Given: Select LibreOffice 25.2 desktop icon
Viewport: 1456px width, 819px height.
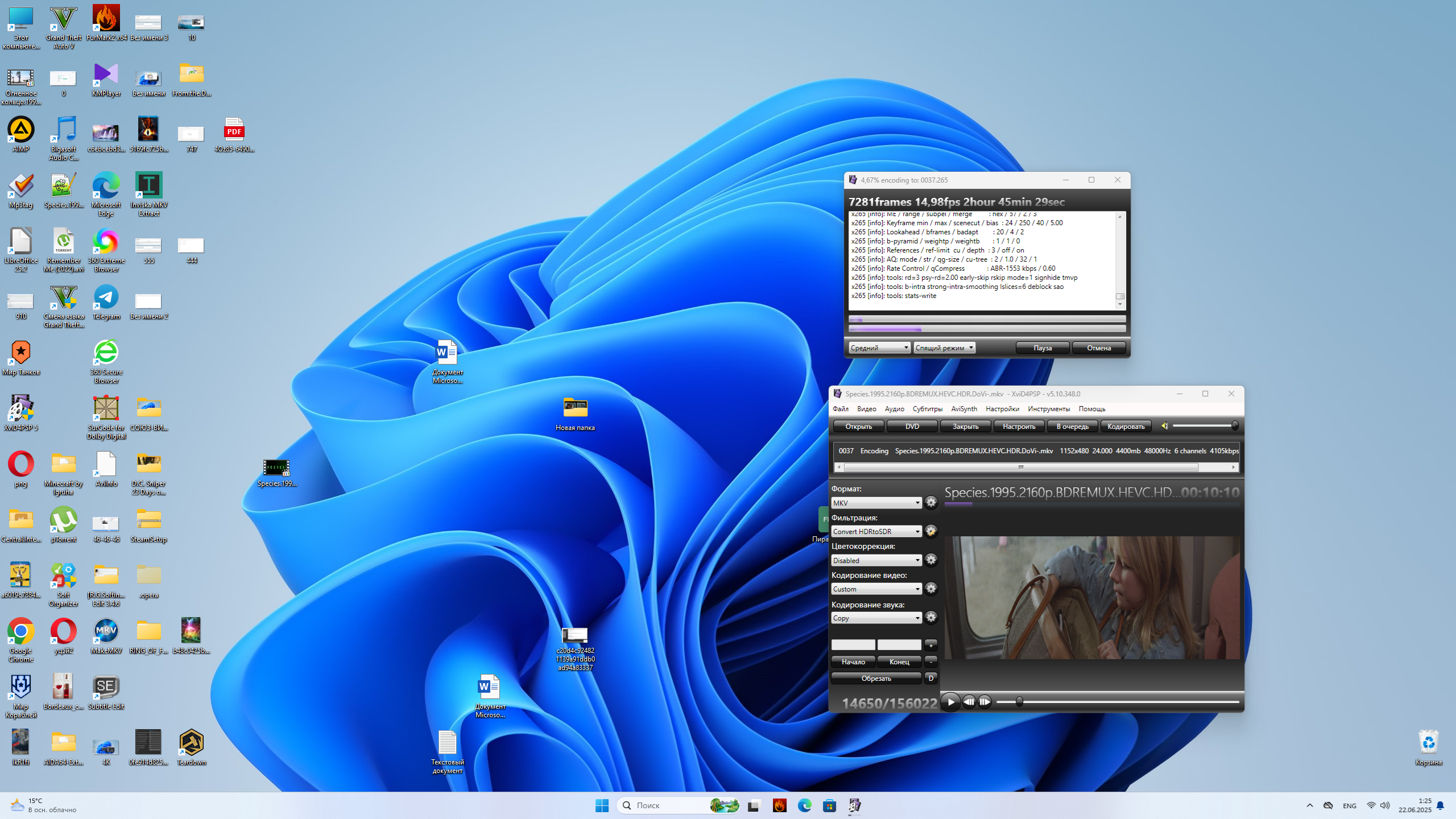Looking at the screenshot, I should point(21,250).
